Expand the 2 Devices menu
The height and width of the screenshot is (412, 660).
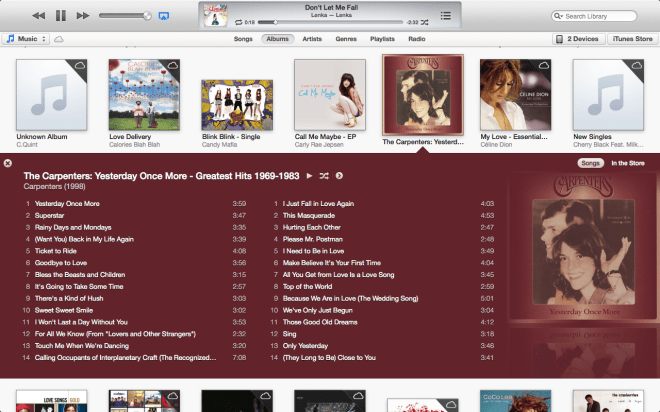tap(577, 39)
